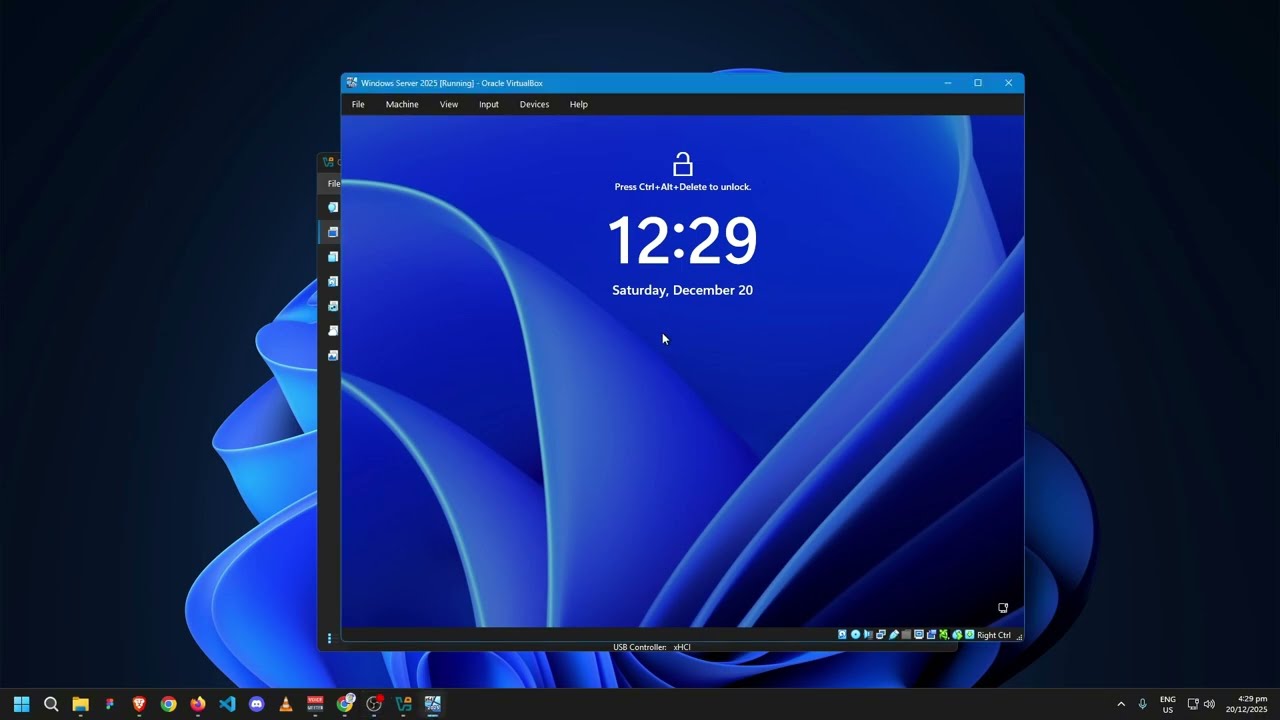This screenshot has width=1280, height=720.
Task: Minimize the Windows Server 2025 VM window
Action: point(947,83)
